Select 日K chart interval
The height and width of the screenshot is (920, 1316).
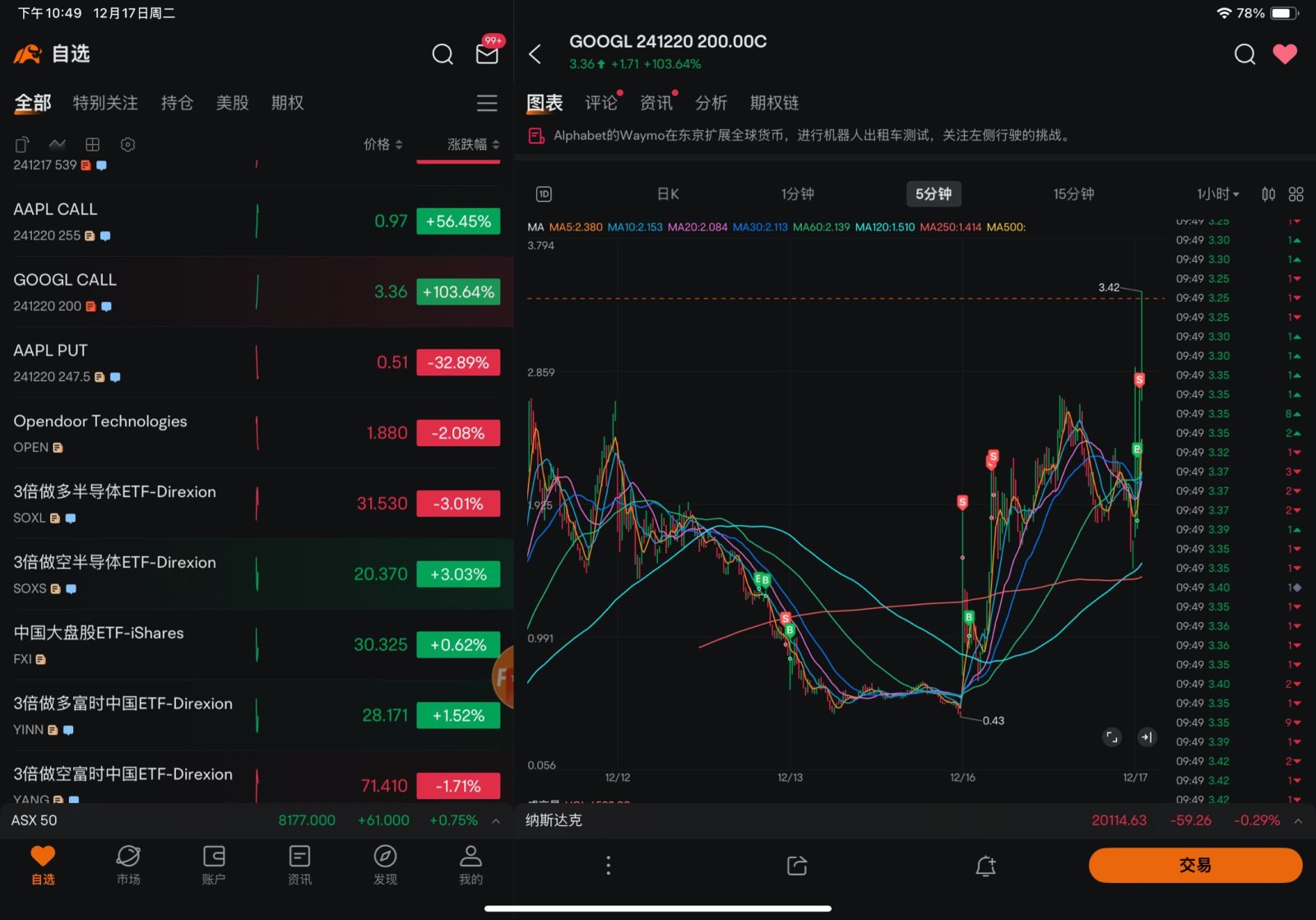(668, 194)
